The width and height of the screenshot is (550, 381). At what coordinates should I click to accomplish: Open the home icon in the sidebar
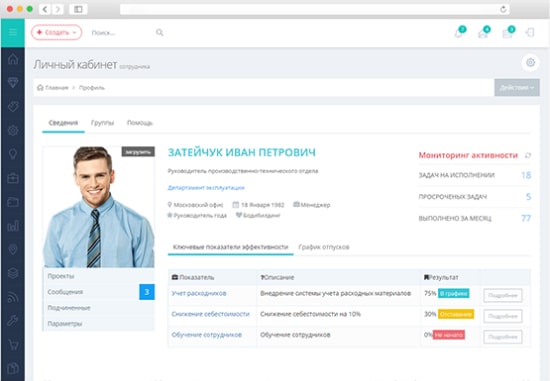[x=13, y=59]
